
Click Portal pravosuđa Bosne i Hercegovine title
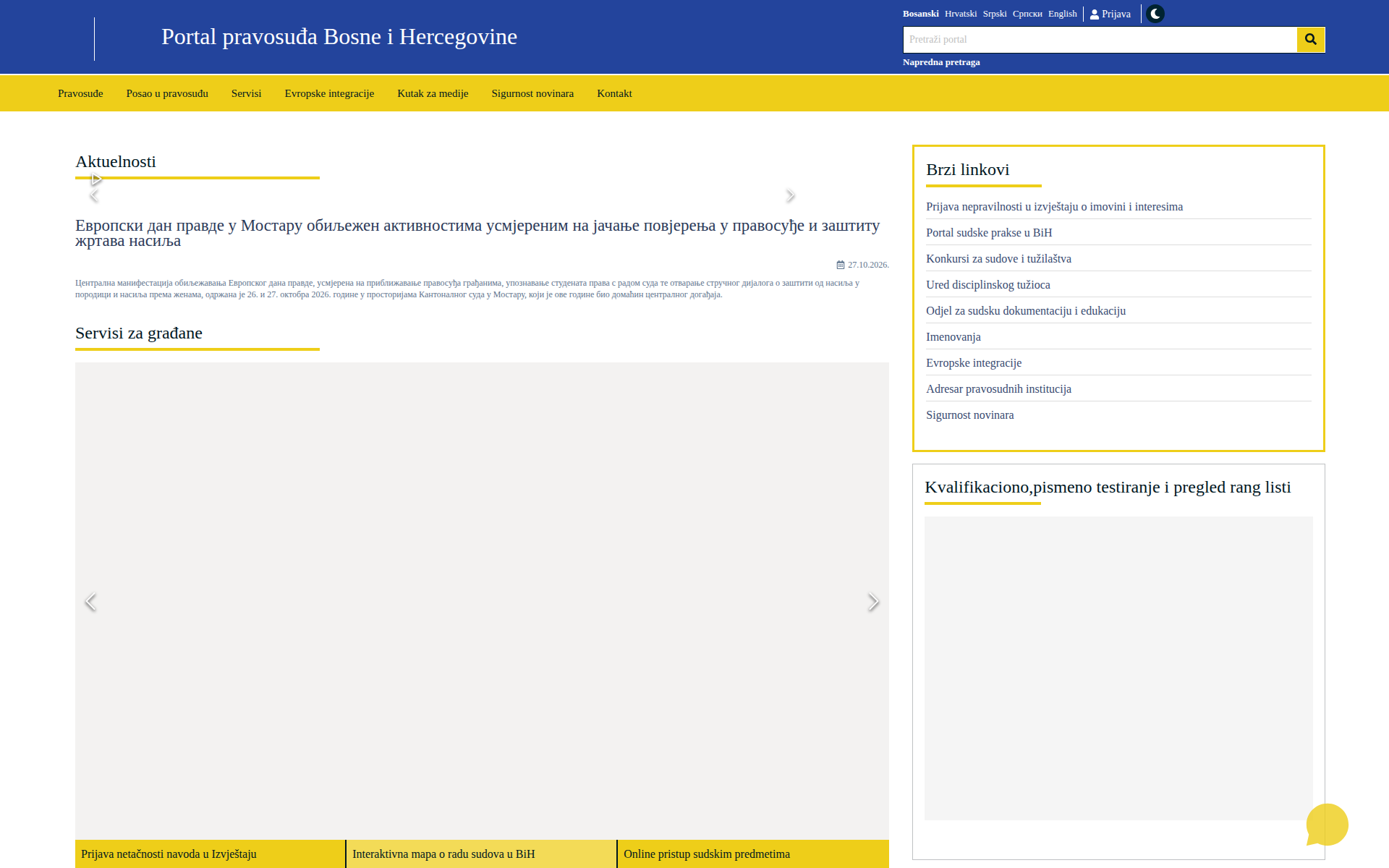[339, 37]
